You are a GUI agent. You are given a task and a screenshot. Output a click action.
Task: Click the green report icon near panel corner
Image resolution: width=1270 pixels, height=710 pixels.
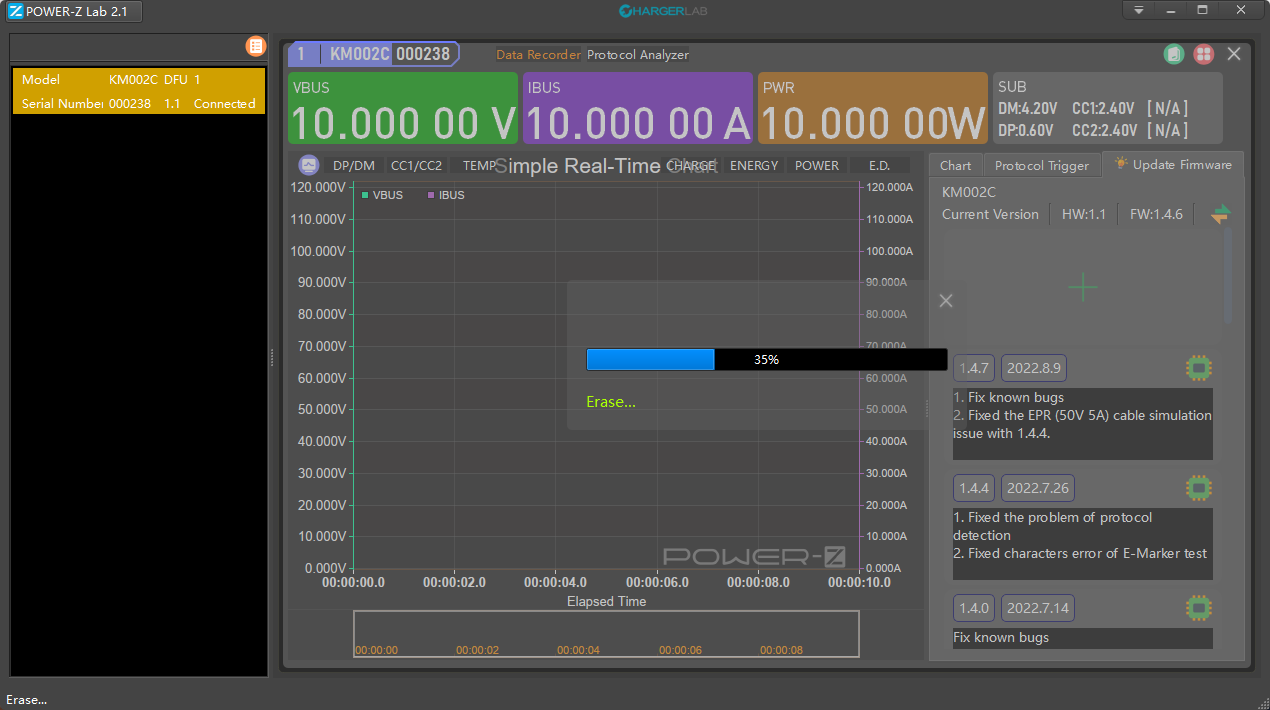(x=1174, y=54)
